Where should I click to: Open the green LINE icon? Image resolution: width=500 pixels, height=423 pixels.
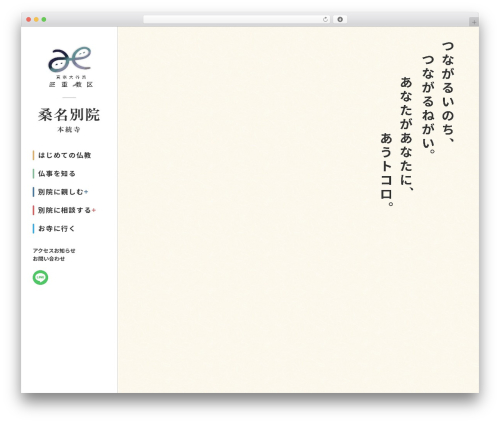click(40, 277)
